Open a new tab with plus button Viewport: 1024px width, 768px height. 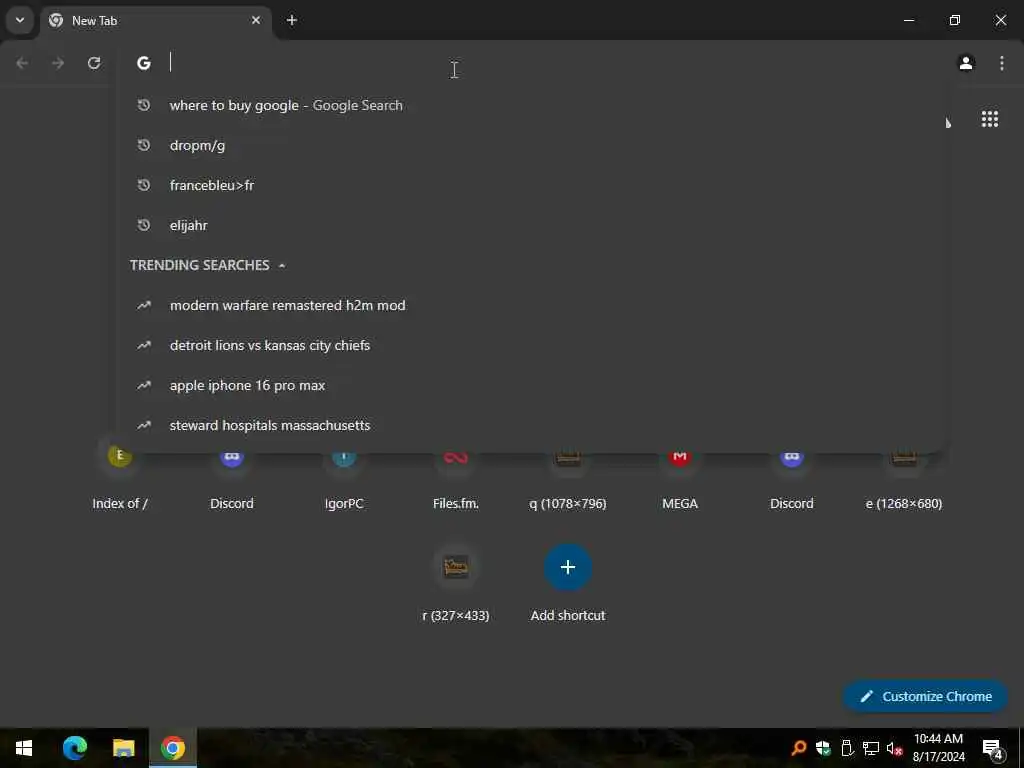click(292, 20)
